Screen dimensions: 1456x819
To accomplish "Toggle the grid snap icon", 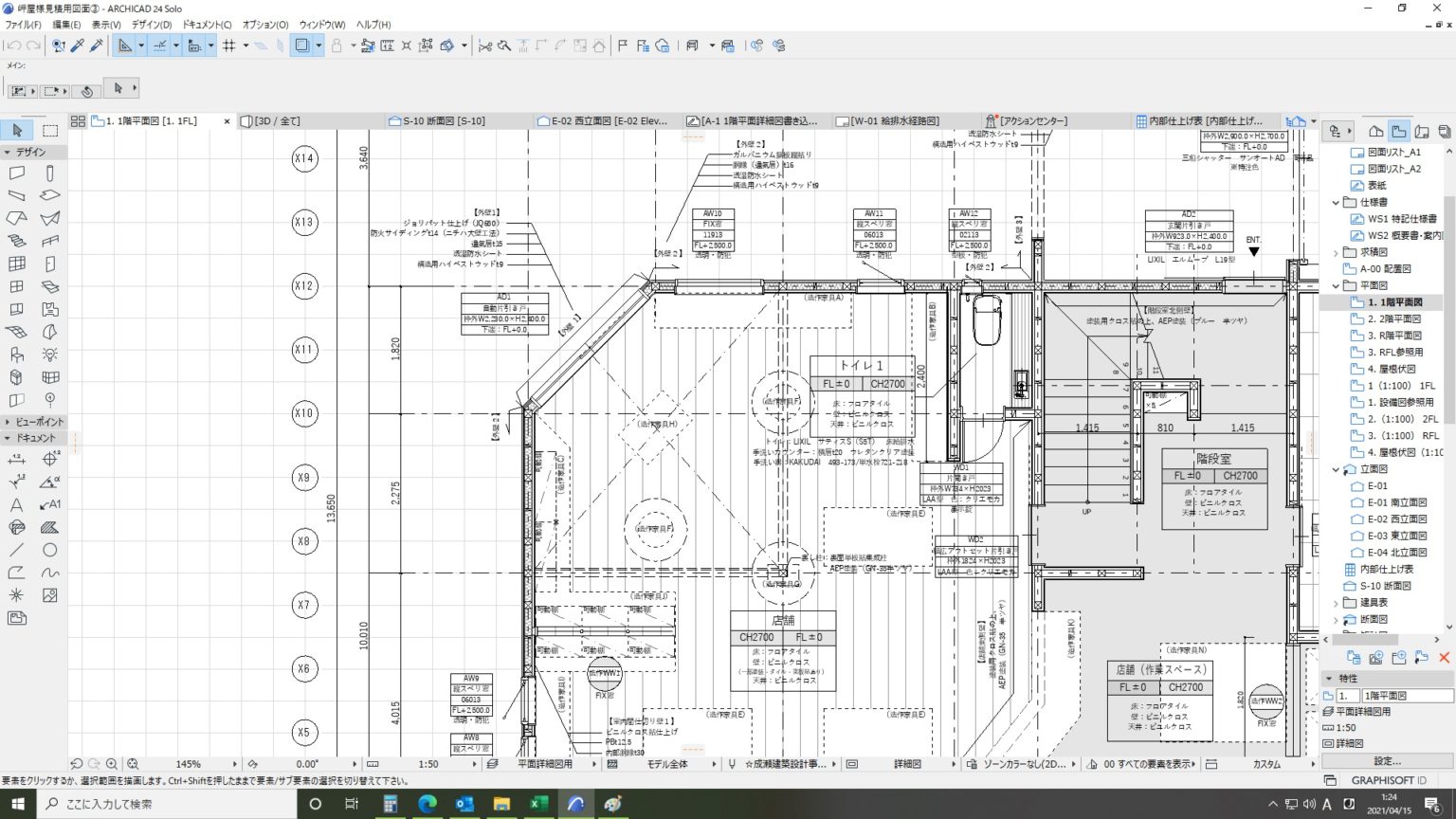I will 228,45.
